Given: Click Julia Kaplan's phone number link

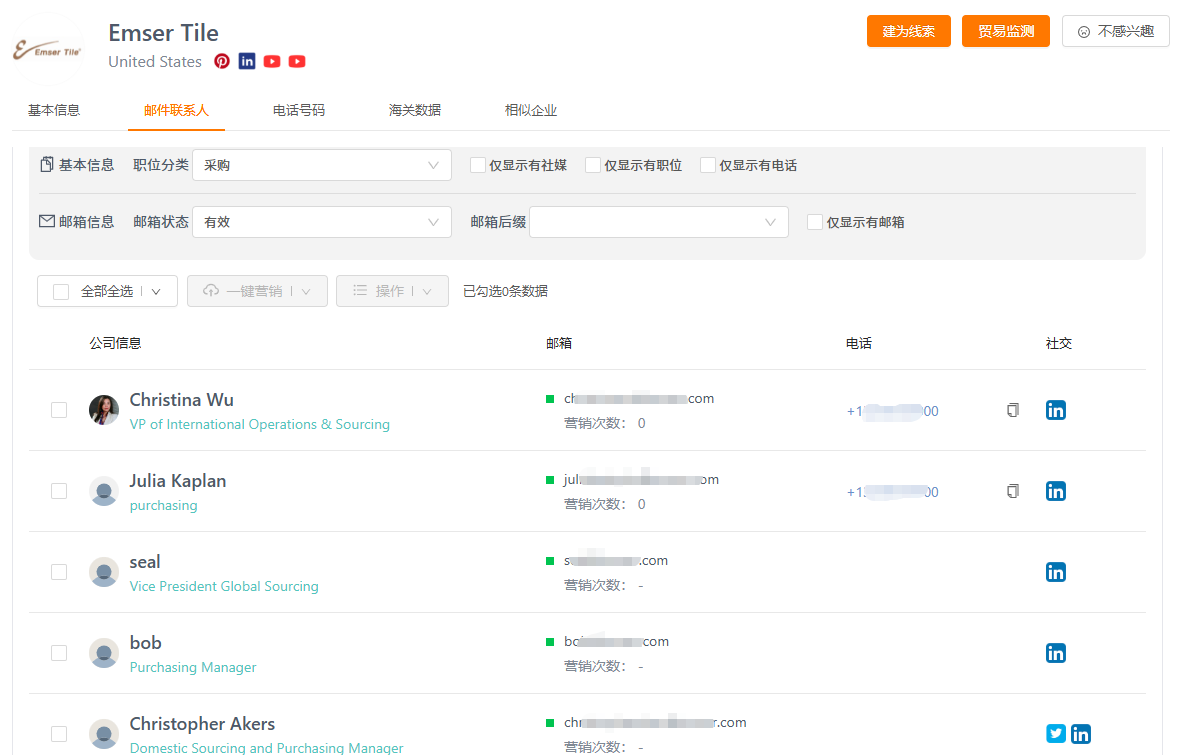Looking at the screenshot, I should click(893, 492).
